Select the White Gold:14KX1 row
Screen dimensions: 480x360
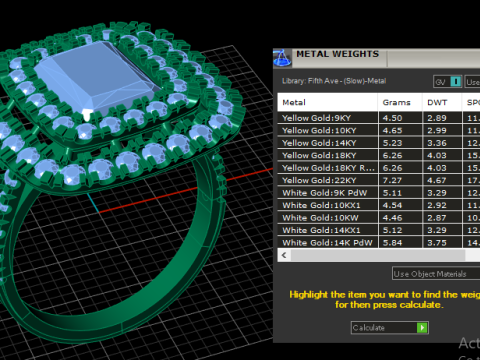pos(379,230)
